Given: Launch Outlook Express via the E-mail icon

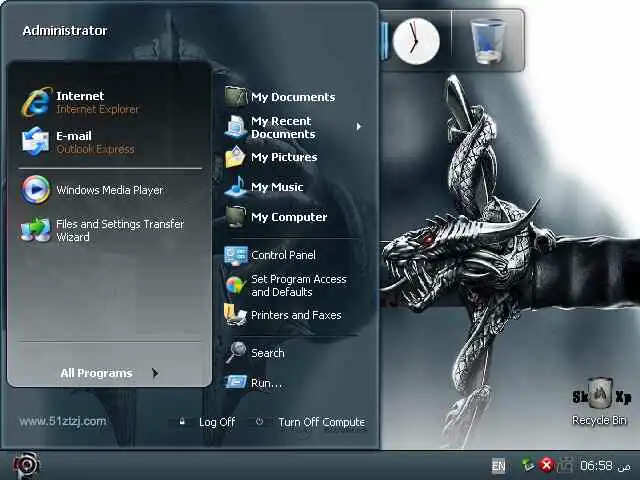Looking at the screenshot, I should point(36,142).
